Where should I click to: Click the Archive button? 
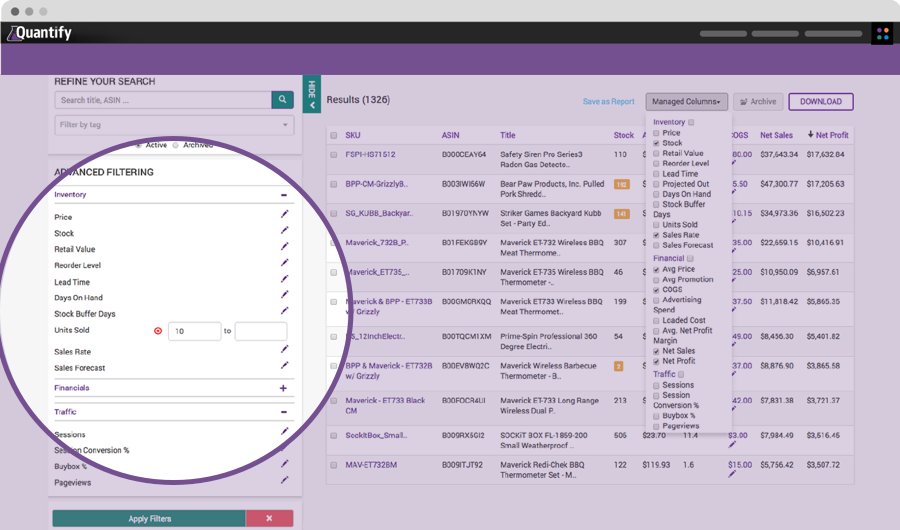point(758,102)
